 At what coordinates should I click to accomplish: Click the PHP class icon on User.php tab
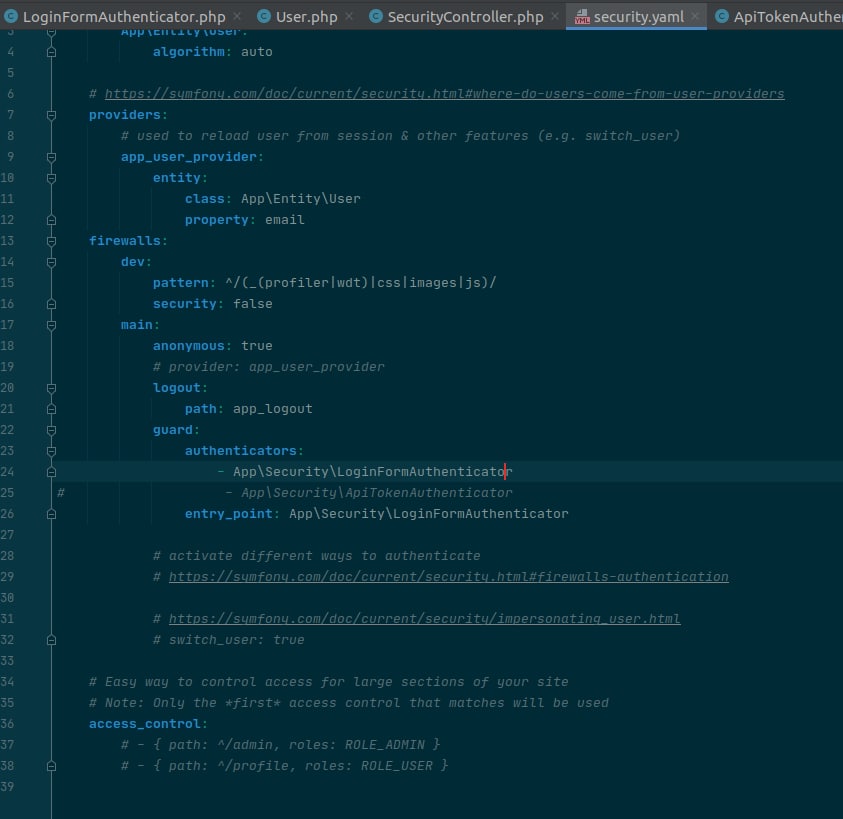click(x=264, y=17)
